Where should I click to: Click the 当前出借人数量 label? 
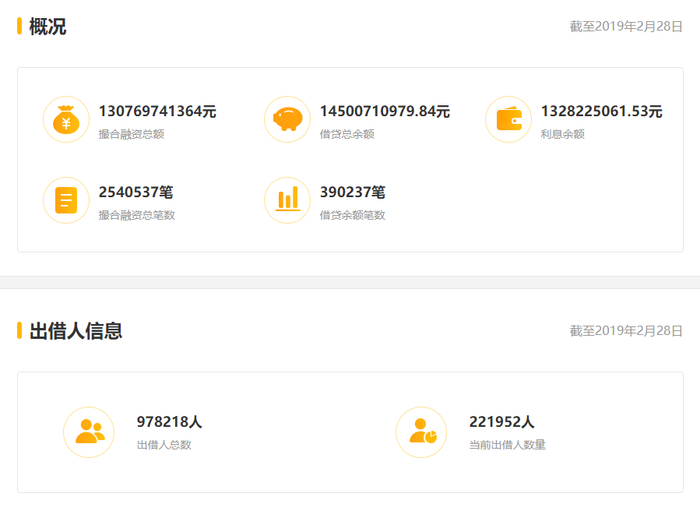point(507,445)
